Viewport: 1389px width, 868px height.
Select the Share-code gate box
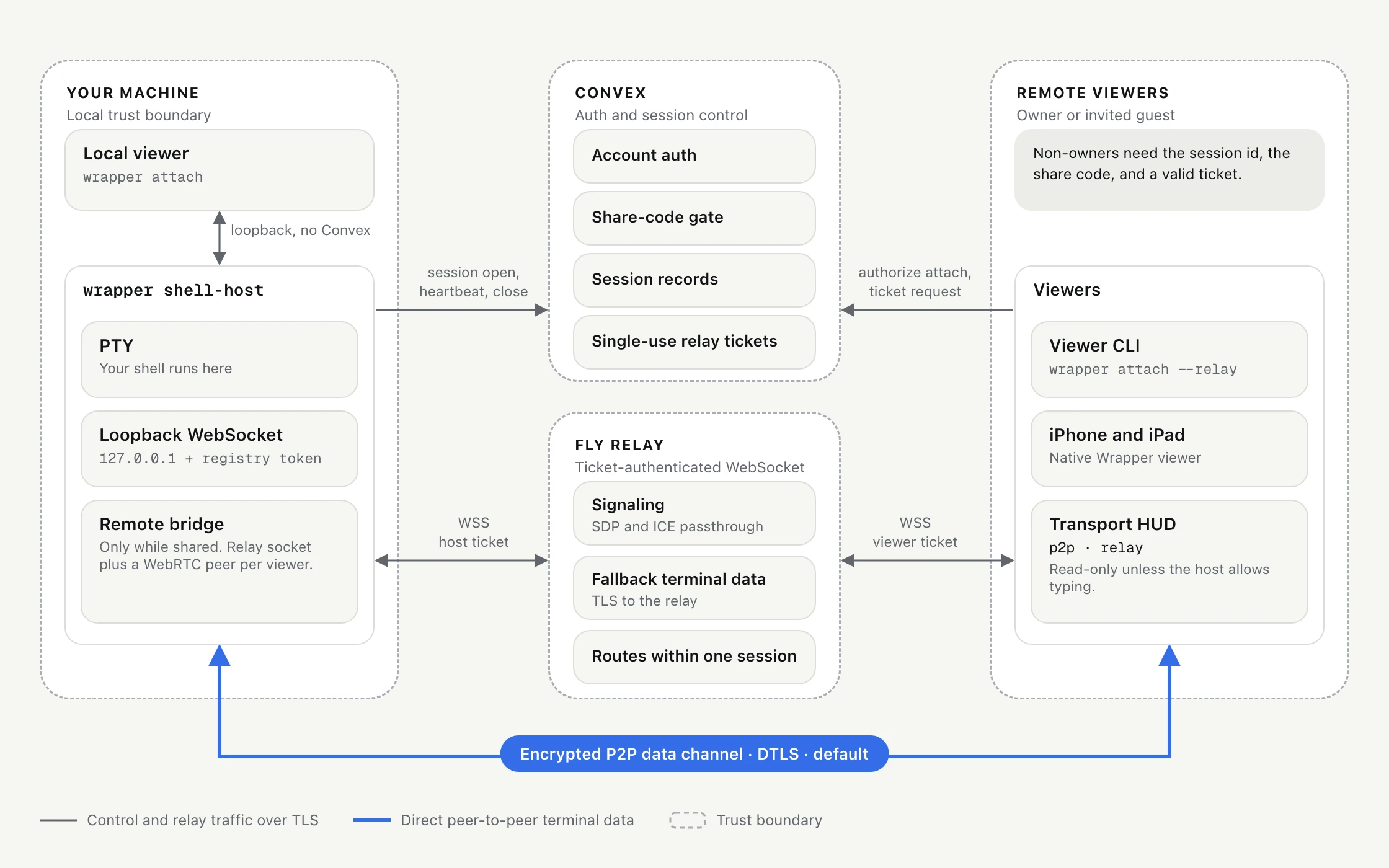click(x=694, y=218)
